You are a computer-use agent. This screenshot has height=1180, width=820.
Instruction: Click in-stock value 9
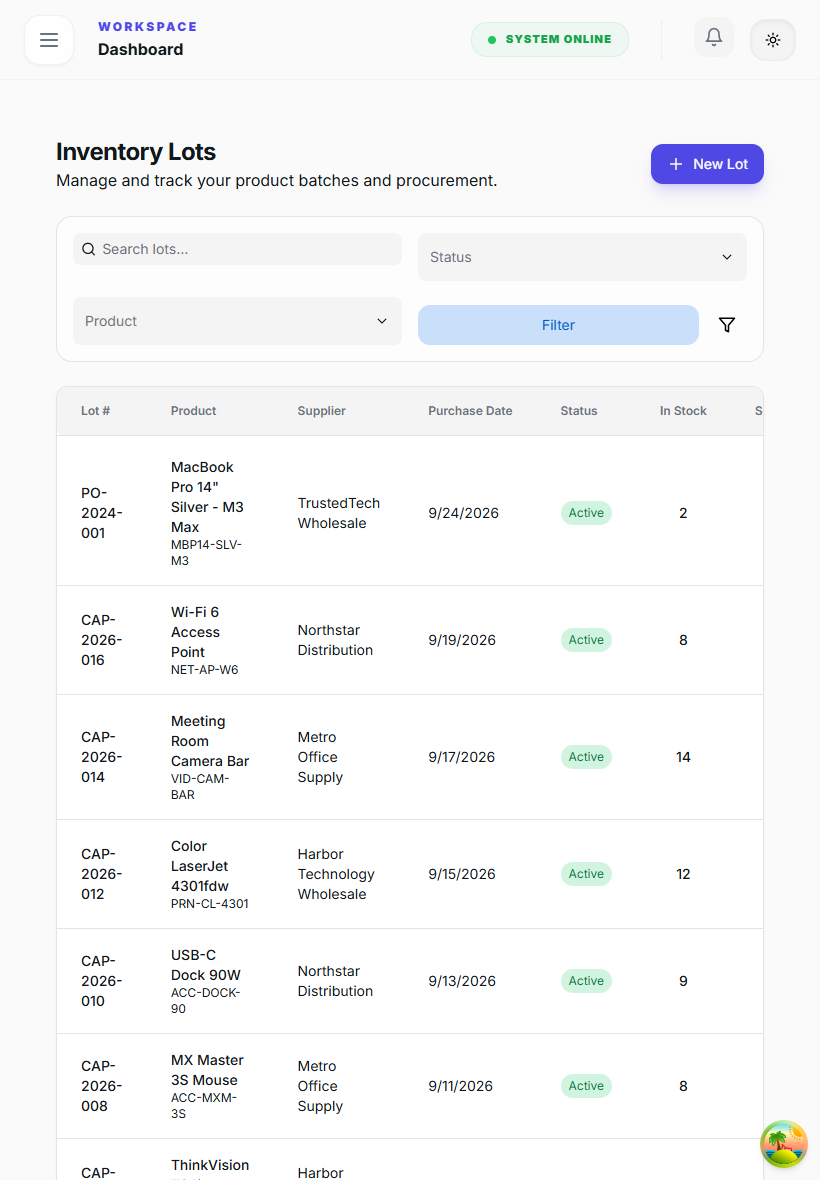click(683, 981)
